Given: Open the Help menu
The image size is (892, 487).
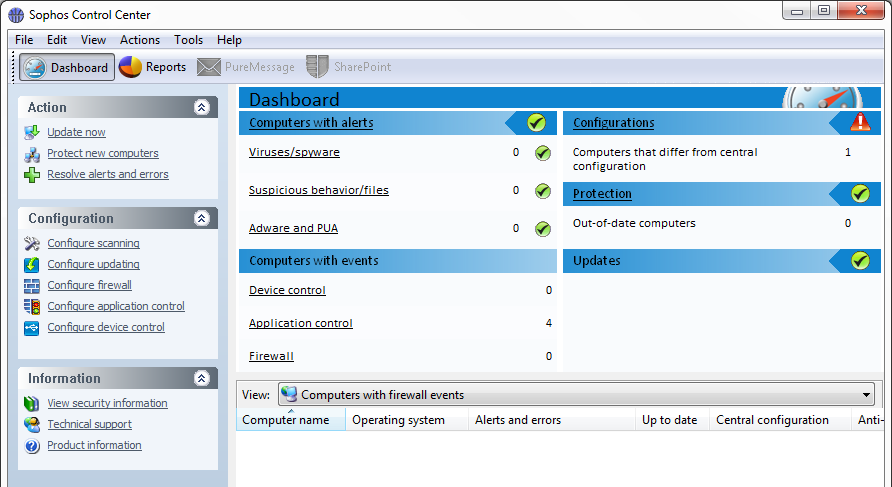Looking at the screenshot, I should coord(229,40).
